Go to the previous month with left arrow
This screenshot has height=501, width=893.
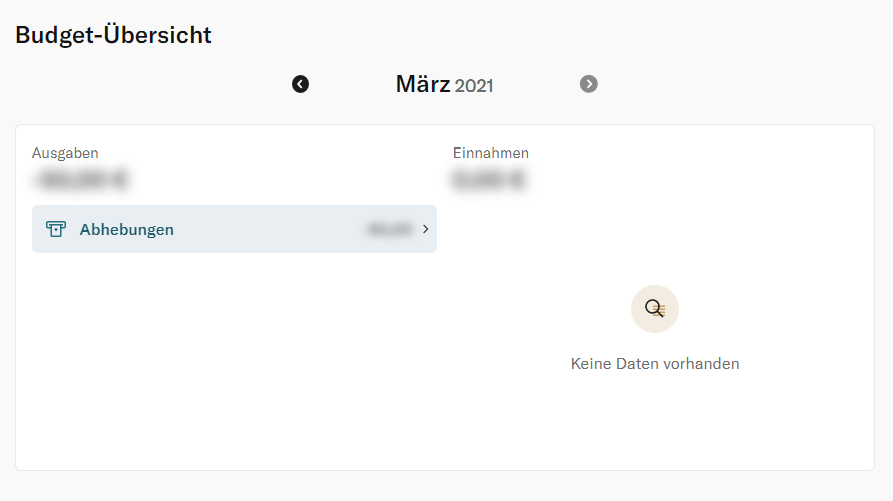pos(300,84)
